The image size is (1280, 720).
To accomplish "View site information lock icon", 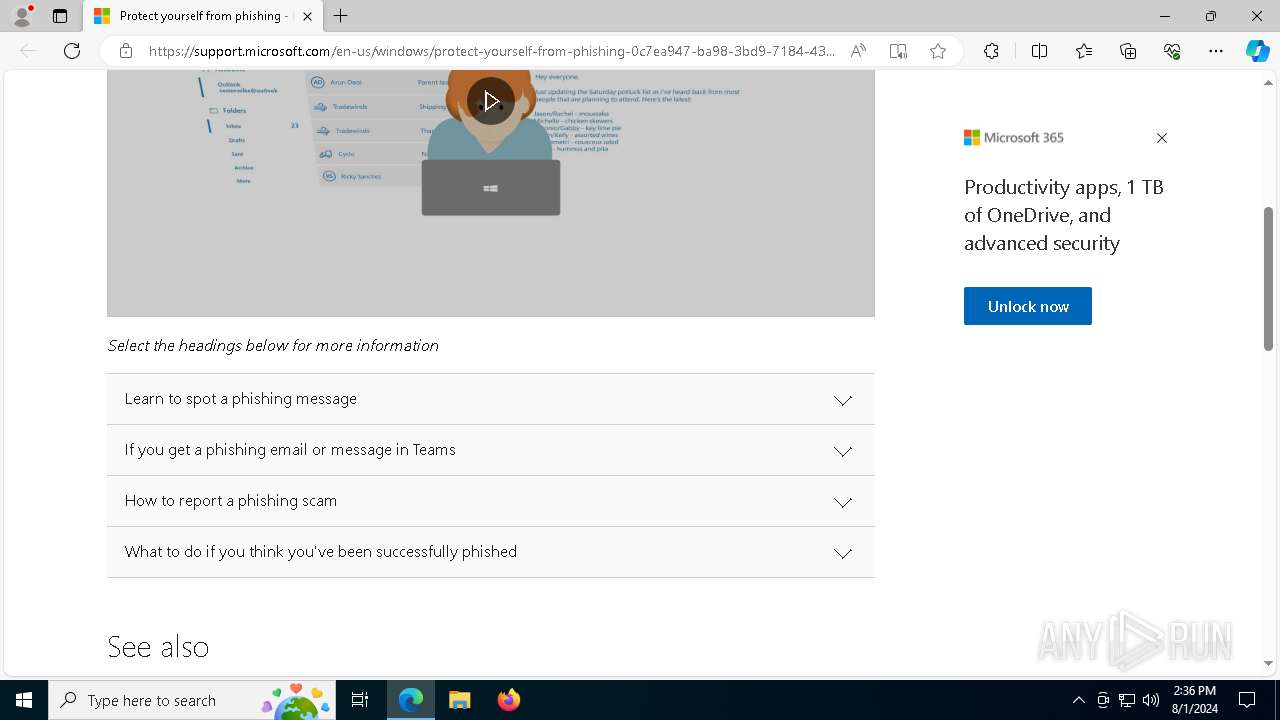I will [125, 51].
